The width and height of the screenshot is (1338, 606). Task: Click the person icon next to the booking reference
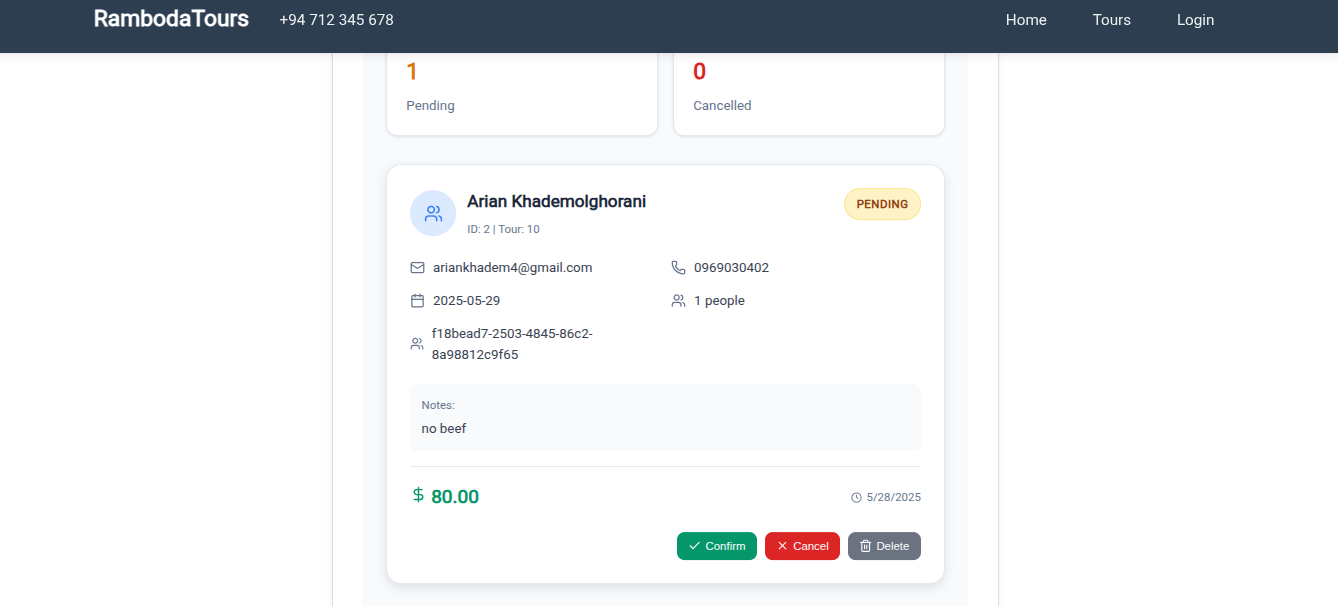(416, 343)
